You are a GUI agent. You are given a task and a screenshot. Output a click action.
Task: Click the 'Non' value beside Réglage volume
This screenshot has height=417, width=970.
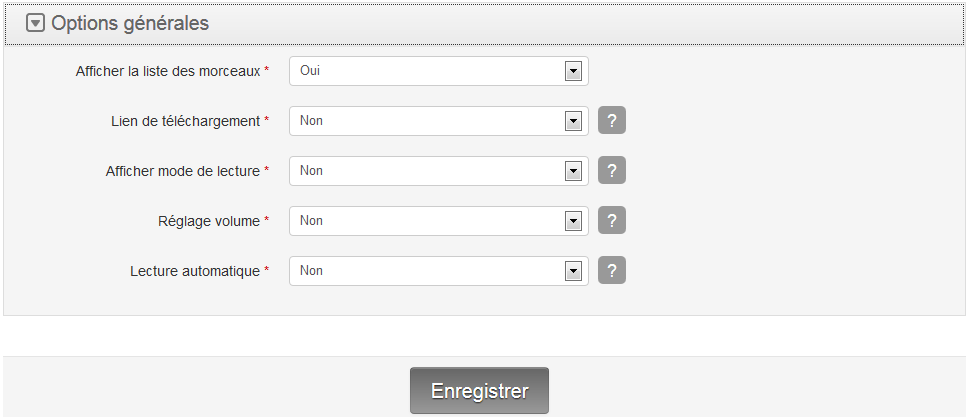[x=311, y=221]
